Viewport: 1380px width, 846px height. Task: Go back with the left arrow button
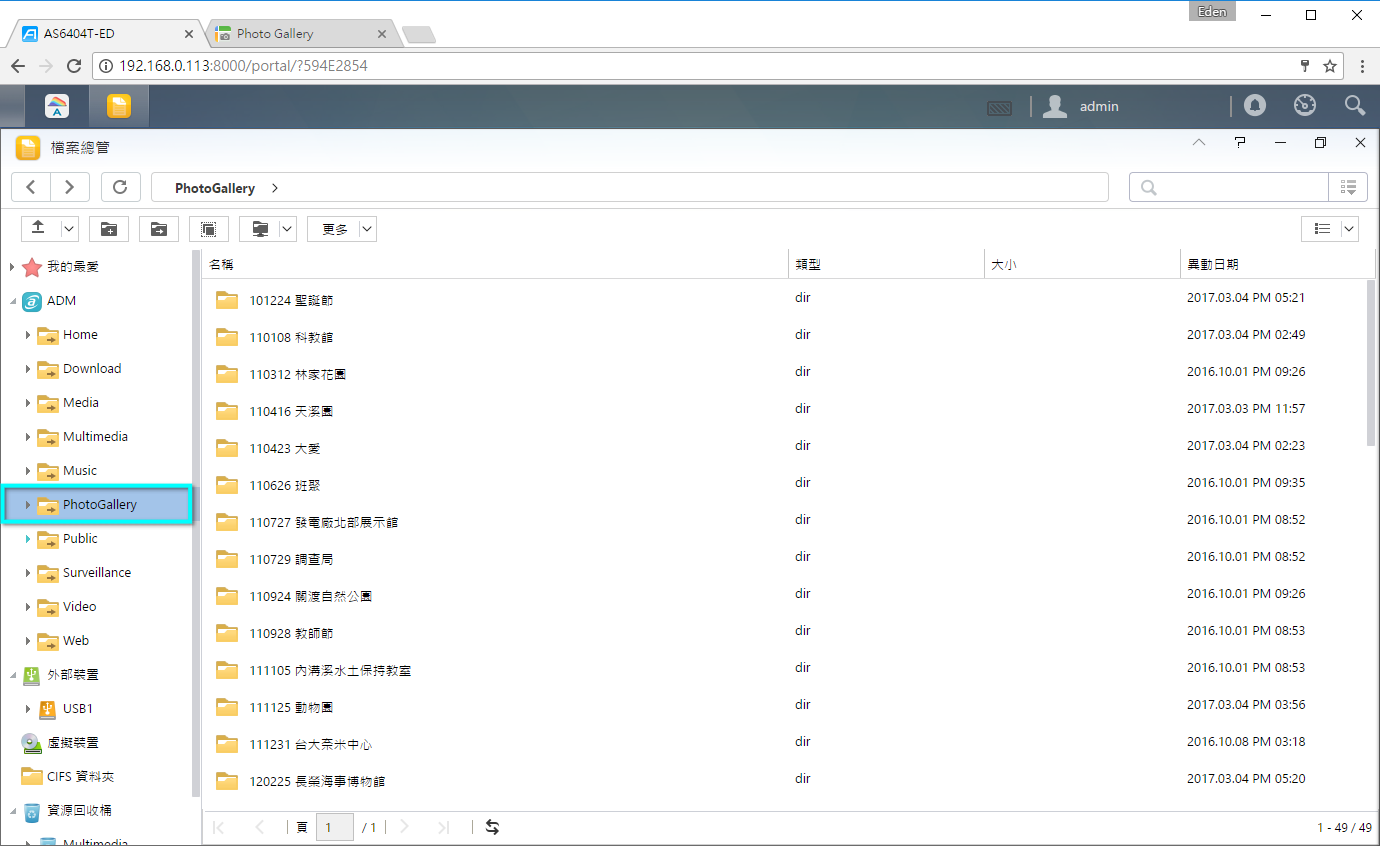tap(31, 187)
